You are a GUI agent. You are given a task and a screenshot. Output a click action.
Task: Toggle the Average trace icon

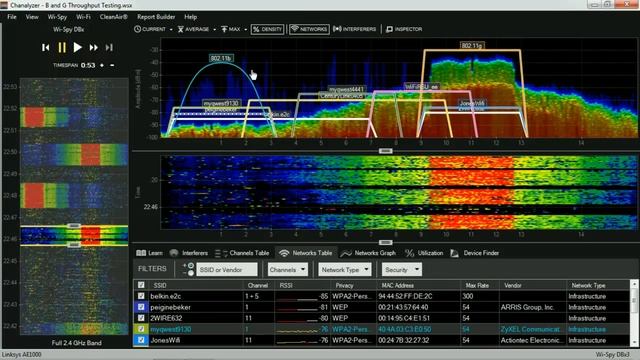click(180, 29)
